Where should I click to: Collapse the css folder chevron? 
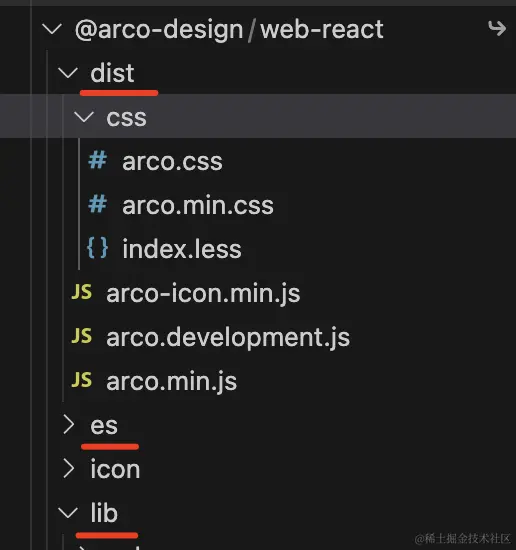[84, 117]
